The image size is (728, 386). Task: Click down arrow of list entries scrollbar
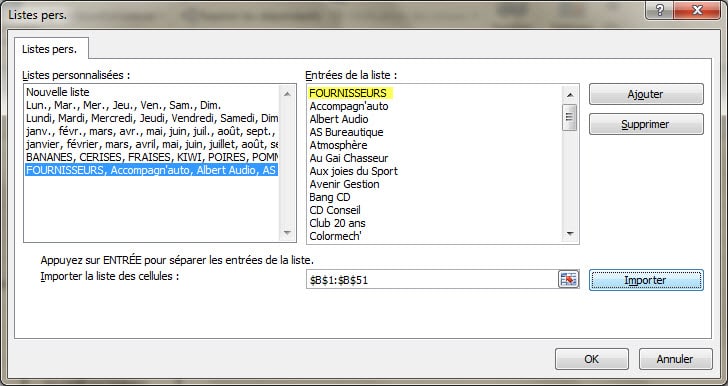coord(570,234)
